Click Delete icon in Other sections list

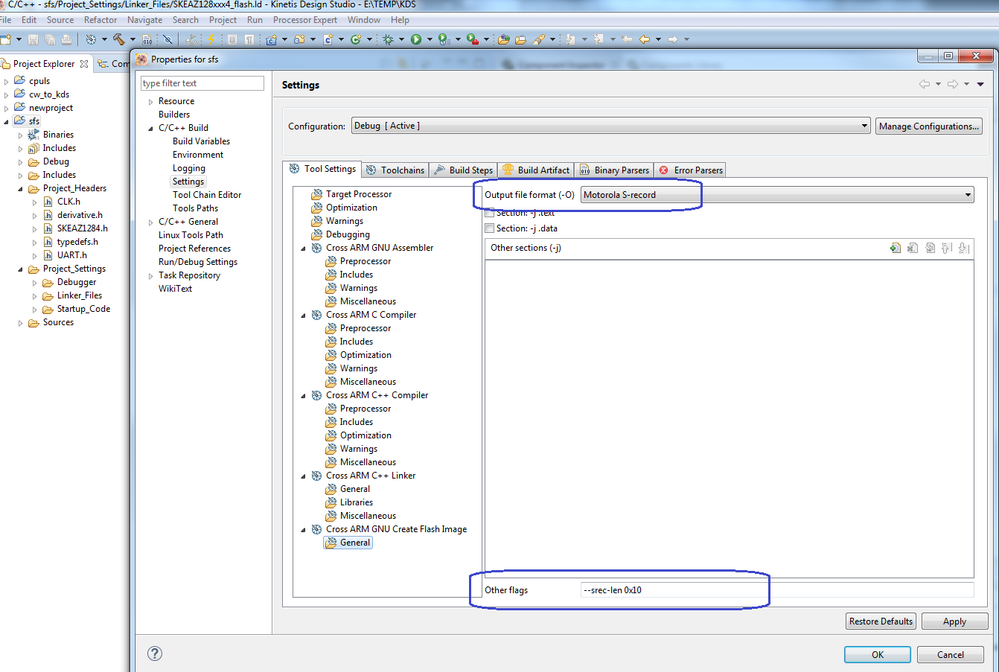[x=913, y=248]
